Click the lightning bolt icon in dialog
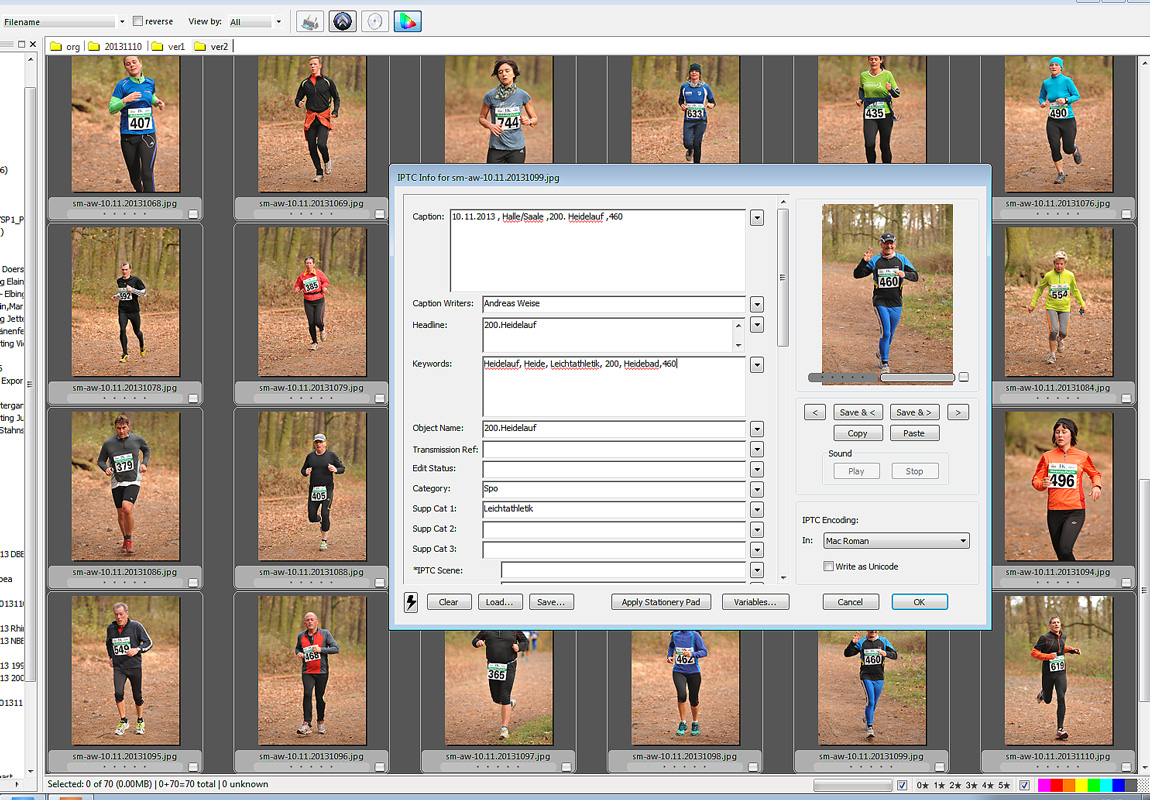This screenshot has height=800, width=1150. [410, 602]
